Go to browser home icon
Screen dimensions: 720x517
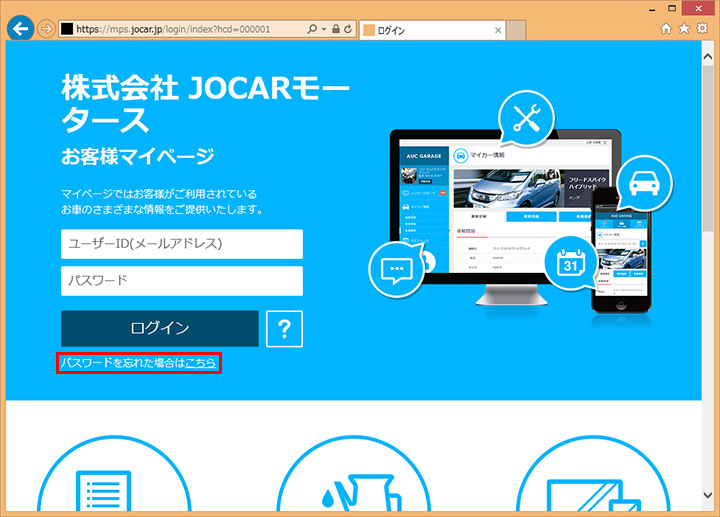click(666, 28)
